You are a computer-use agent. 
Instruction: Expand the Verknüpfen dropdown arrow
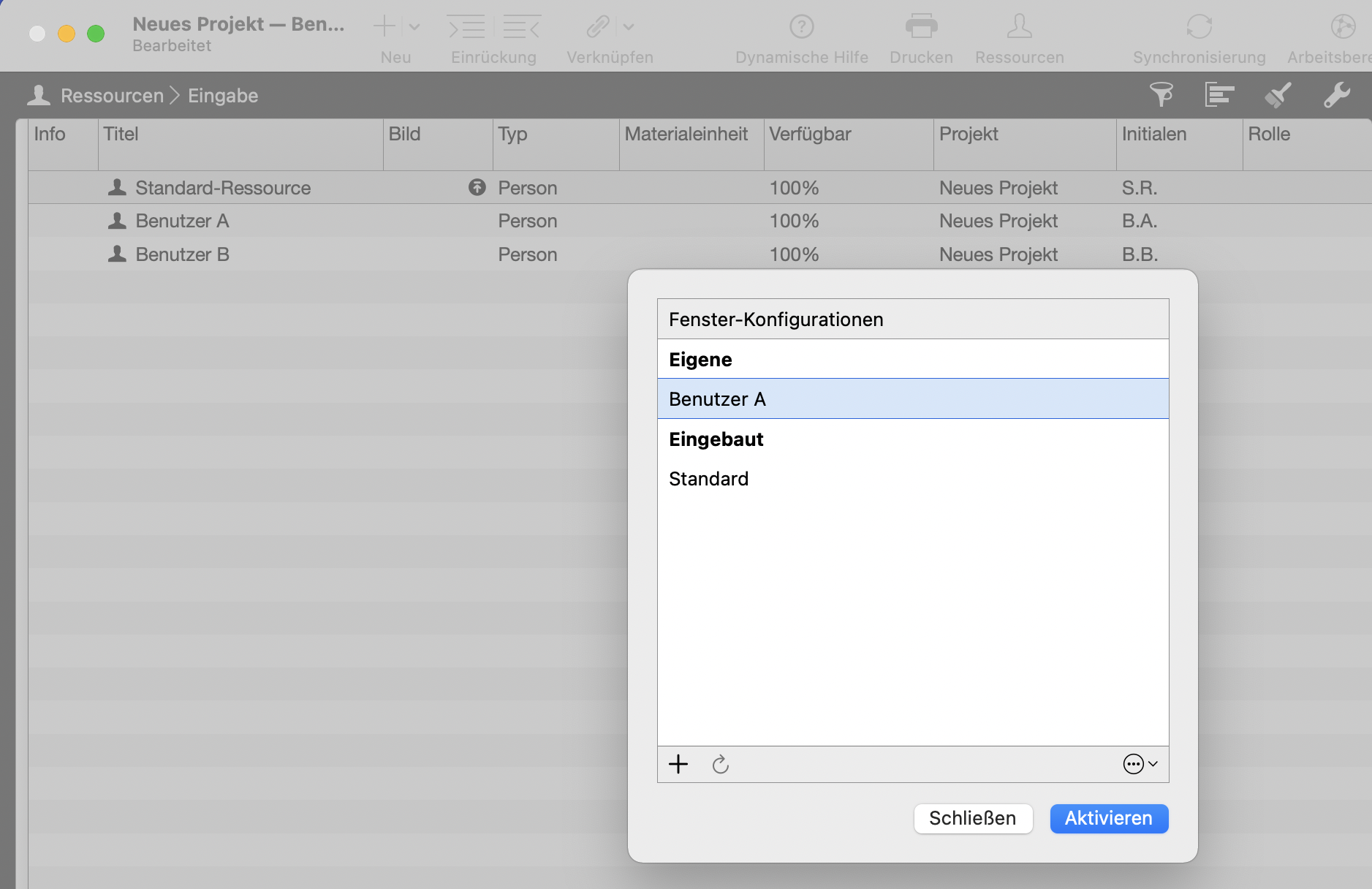tap(629, 28)
